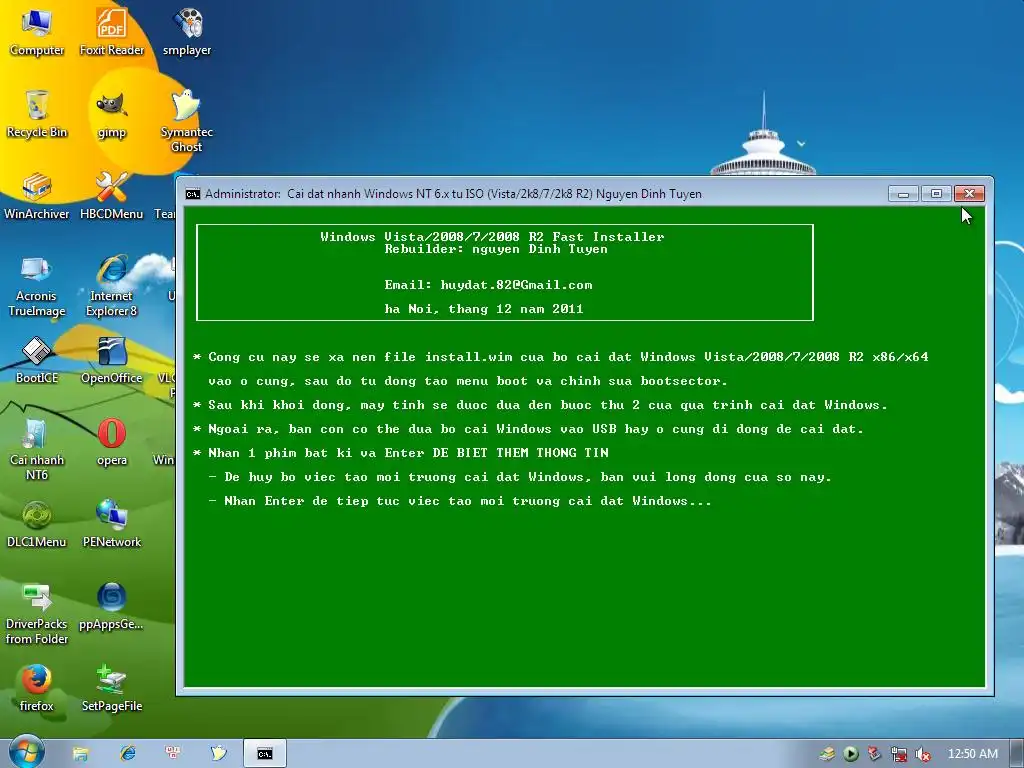Viewport: 1024px width, 768px height.
Task: Click the firefox desktop icon
Action: tap(37, 688)
